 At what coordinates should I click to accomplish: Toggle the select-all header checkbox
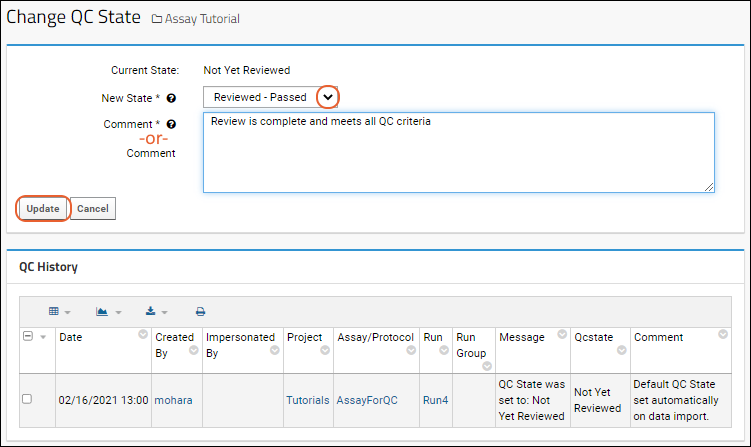[28, 336]
